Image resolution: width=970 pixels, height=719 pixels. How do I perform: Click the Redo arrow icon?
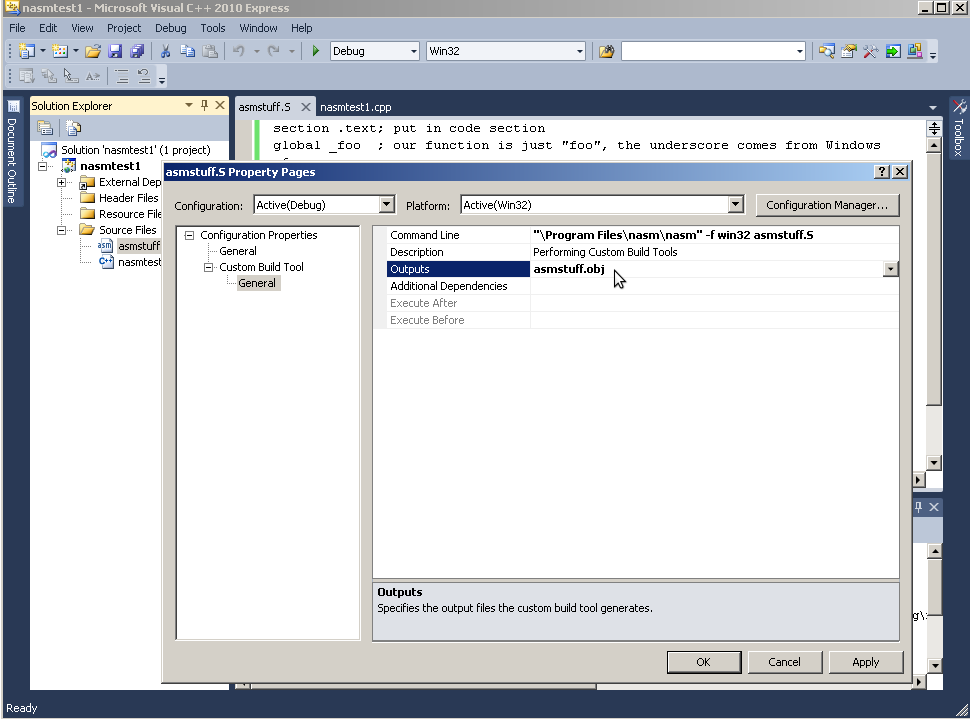[x=274, y=51]
